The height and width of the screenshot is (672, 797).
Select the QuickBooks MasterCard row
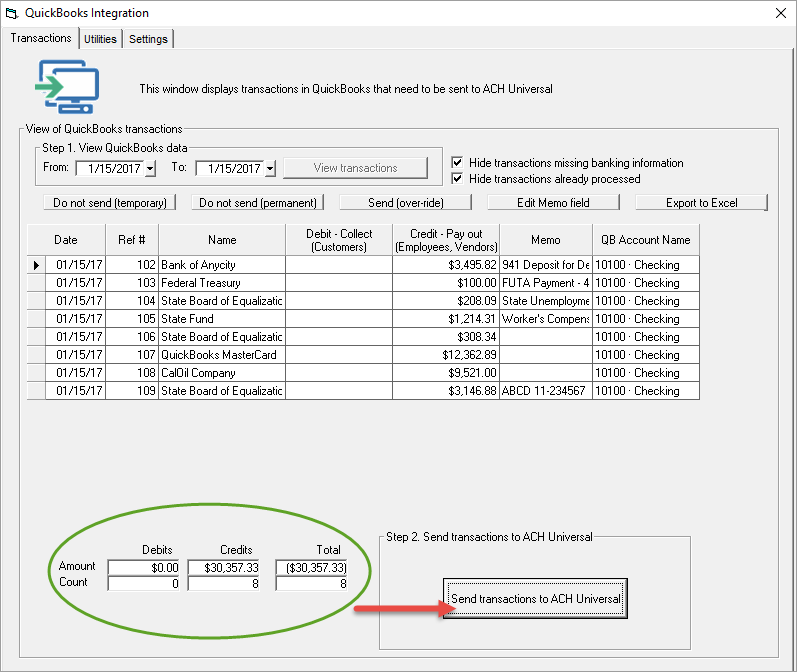(363, 355)
